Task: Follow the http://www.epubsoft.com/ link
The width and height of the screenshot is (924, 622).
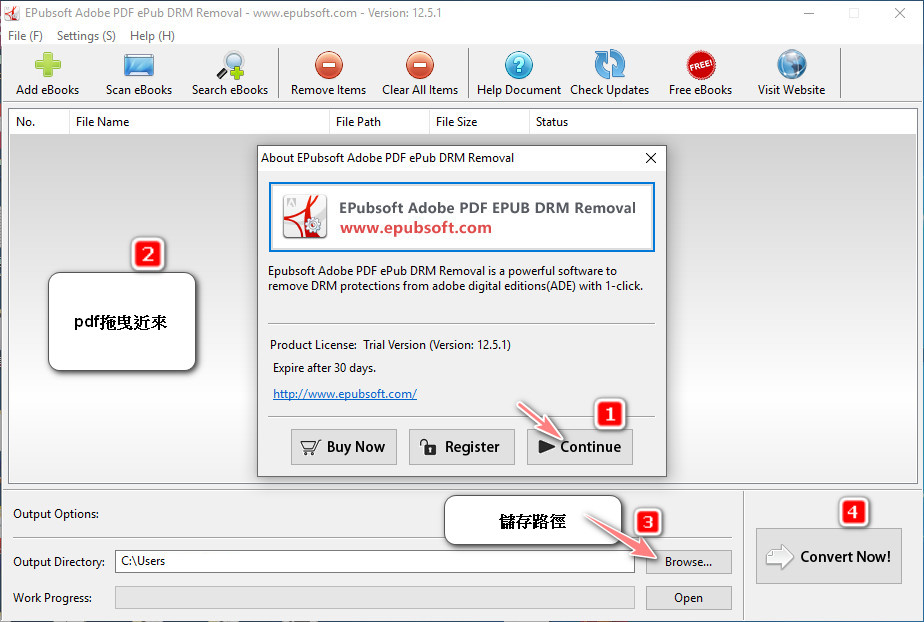Action: point(344,394)
